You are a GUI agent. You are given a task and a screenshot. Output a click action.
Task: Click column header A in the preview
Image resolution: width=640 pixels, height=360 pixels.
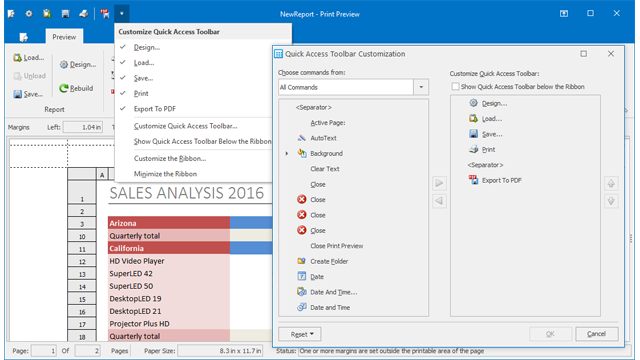pos(102,175)
